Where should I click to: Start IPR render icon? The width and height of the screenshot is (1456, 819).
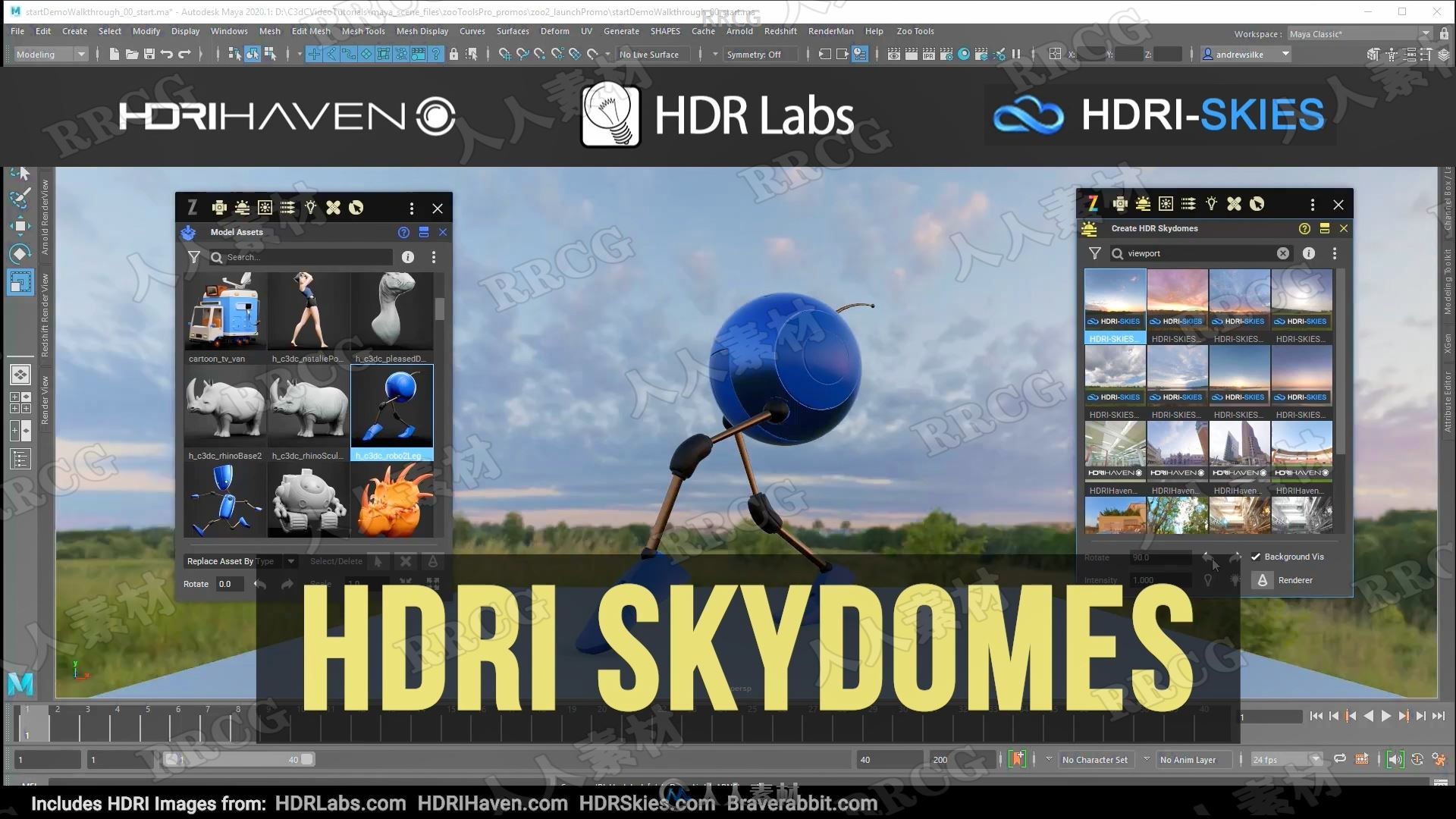point(929,54)
